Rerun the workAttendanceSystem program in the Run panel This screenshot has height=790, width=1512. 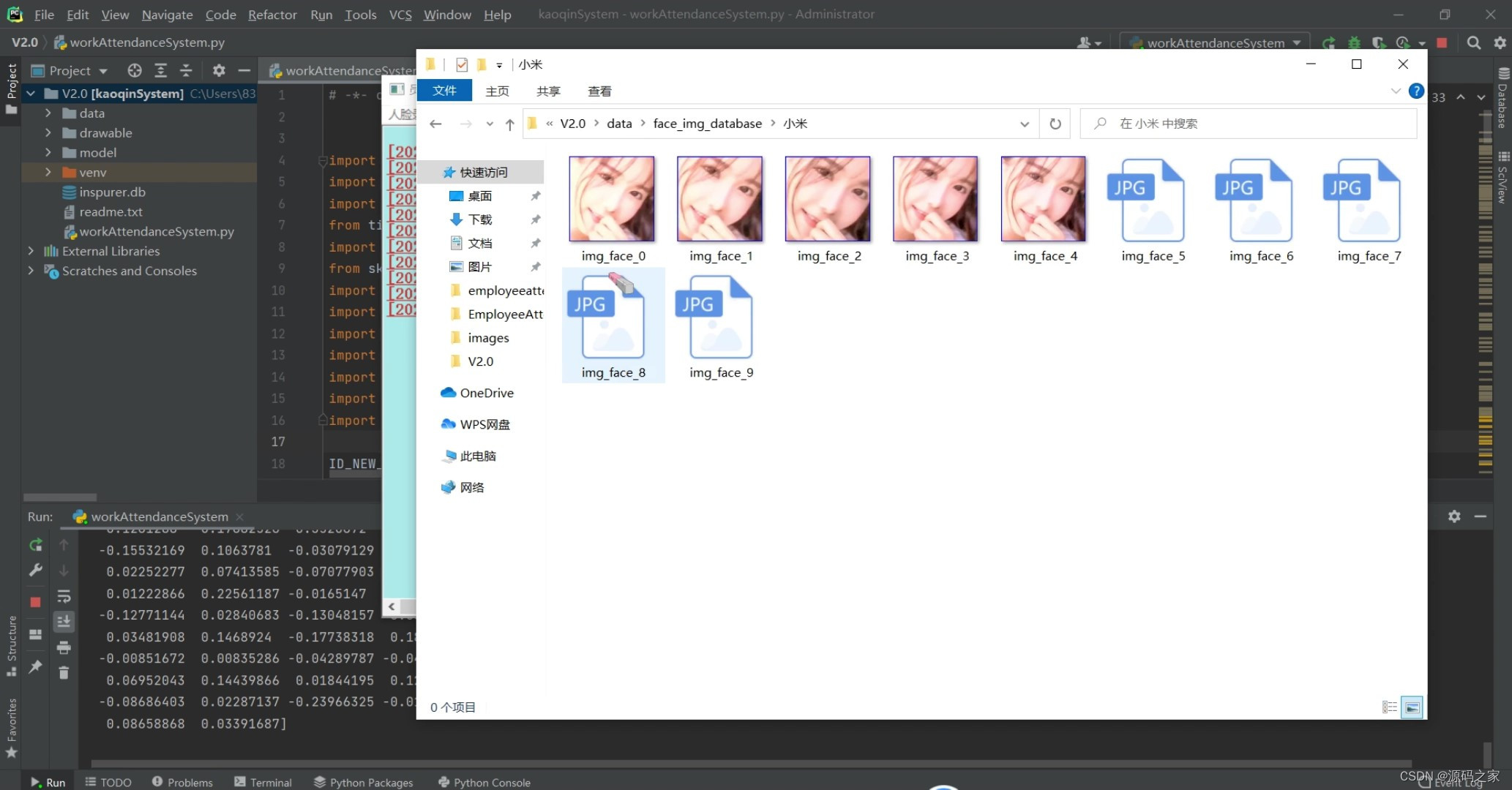pyautogui.click(x=35, y=545)
